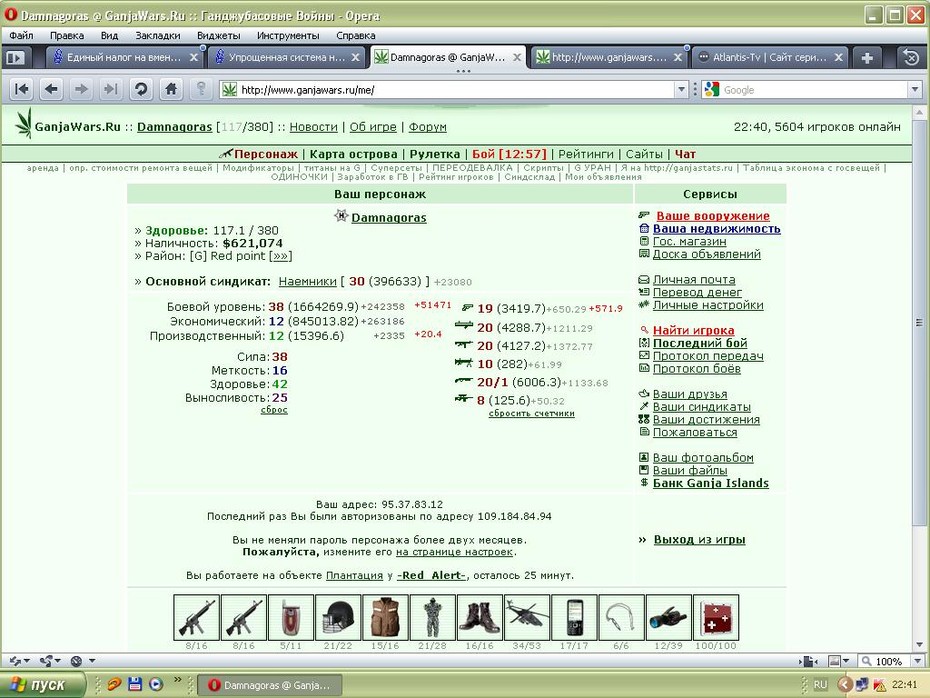The height and width of the screenshot is (698, 930).
Task: Expand hidden system tray icons arrow
Action: (845, 685)
